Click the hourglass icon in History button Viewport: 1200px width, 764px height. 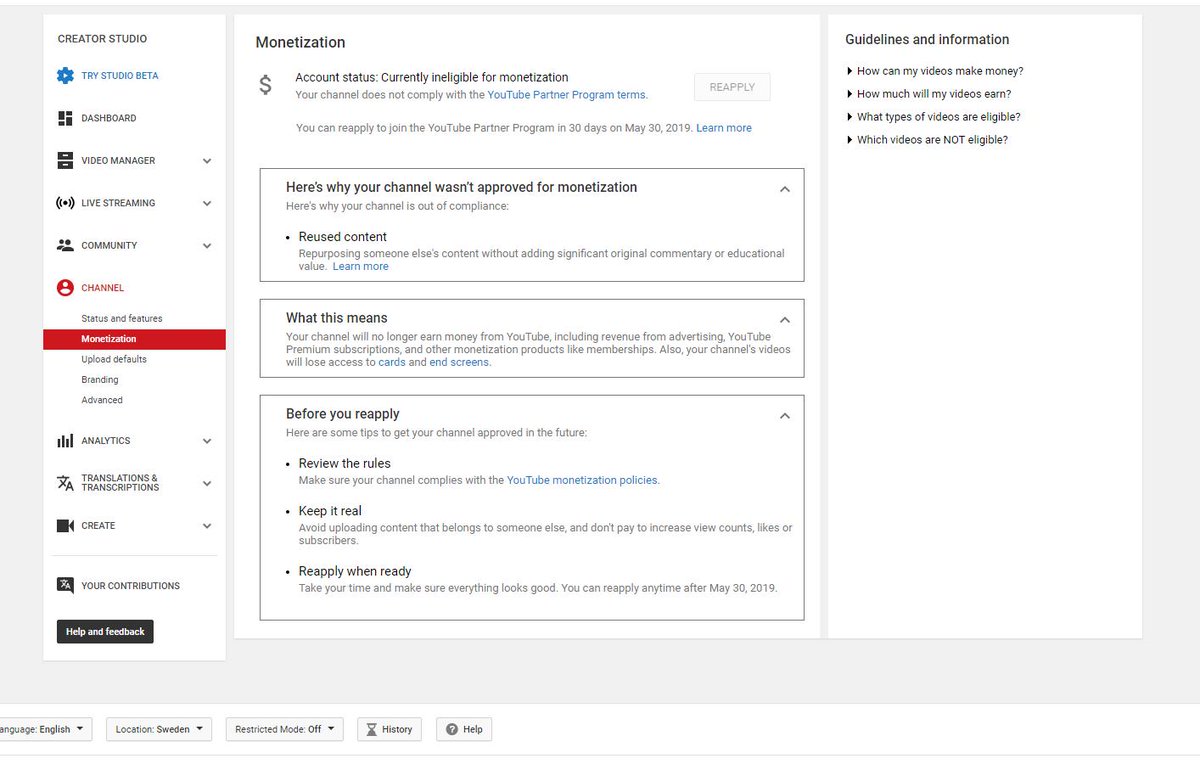(x=371, y=729)
